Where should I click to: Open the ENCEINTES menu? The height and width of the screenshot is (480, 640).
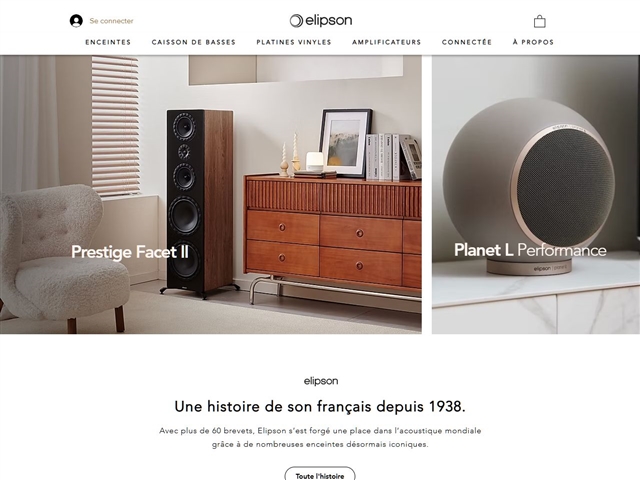[x=108, y=42]
